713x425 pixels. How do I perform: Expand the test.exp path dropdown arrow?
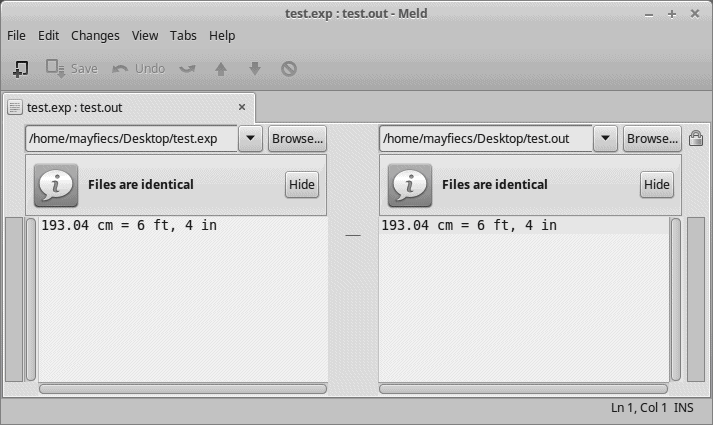click(251, 138)
